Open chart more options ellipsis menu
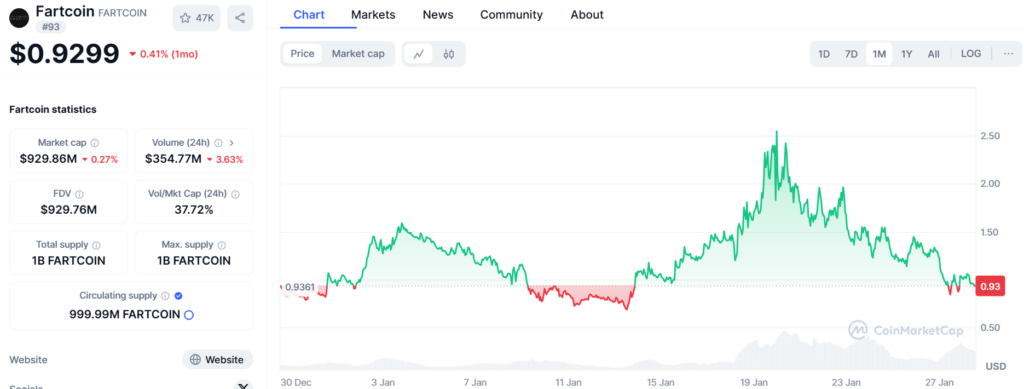The height and width of the screenshot is (389, 1024). 1008,54
